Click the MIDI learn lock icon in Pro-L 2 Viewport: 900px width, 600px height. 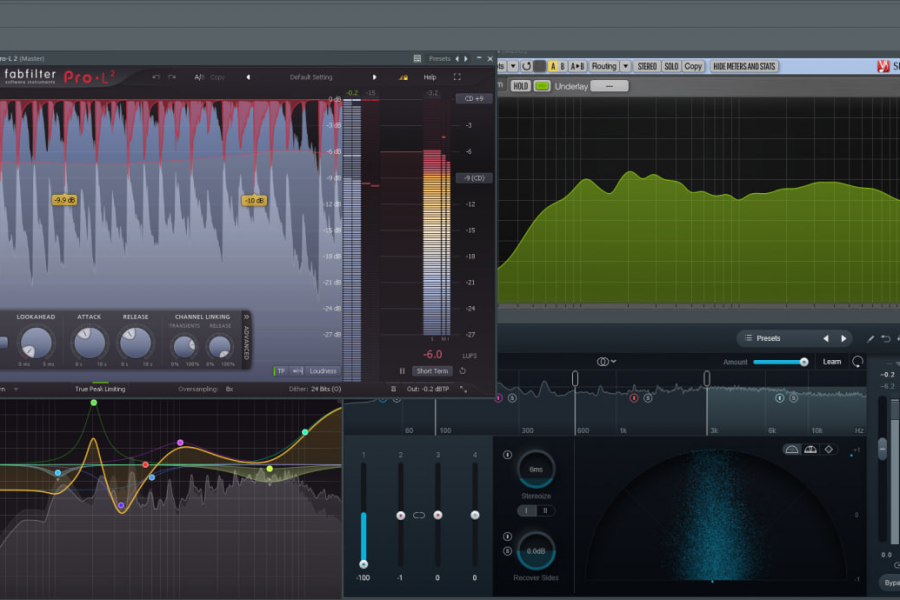coord(404,77)
